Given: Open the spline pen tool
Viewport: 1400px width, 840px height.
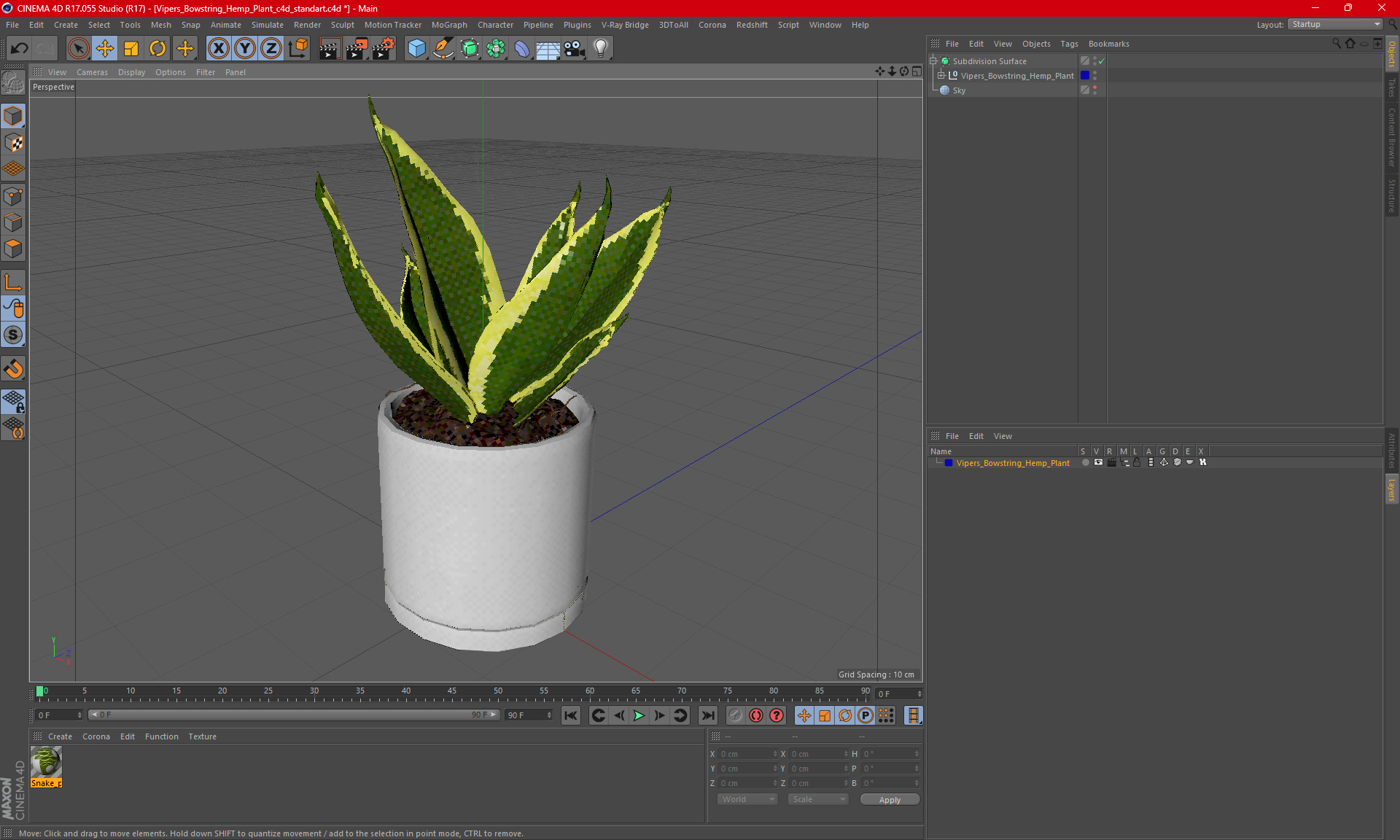Looking at the screenshot, I should coord(443,48).
